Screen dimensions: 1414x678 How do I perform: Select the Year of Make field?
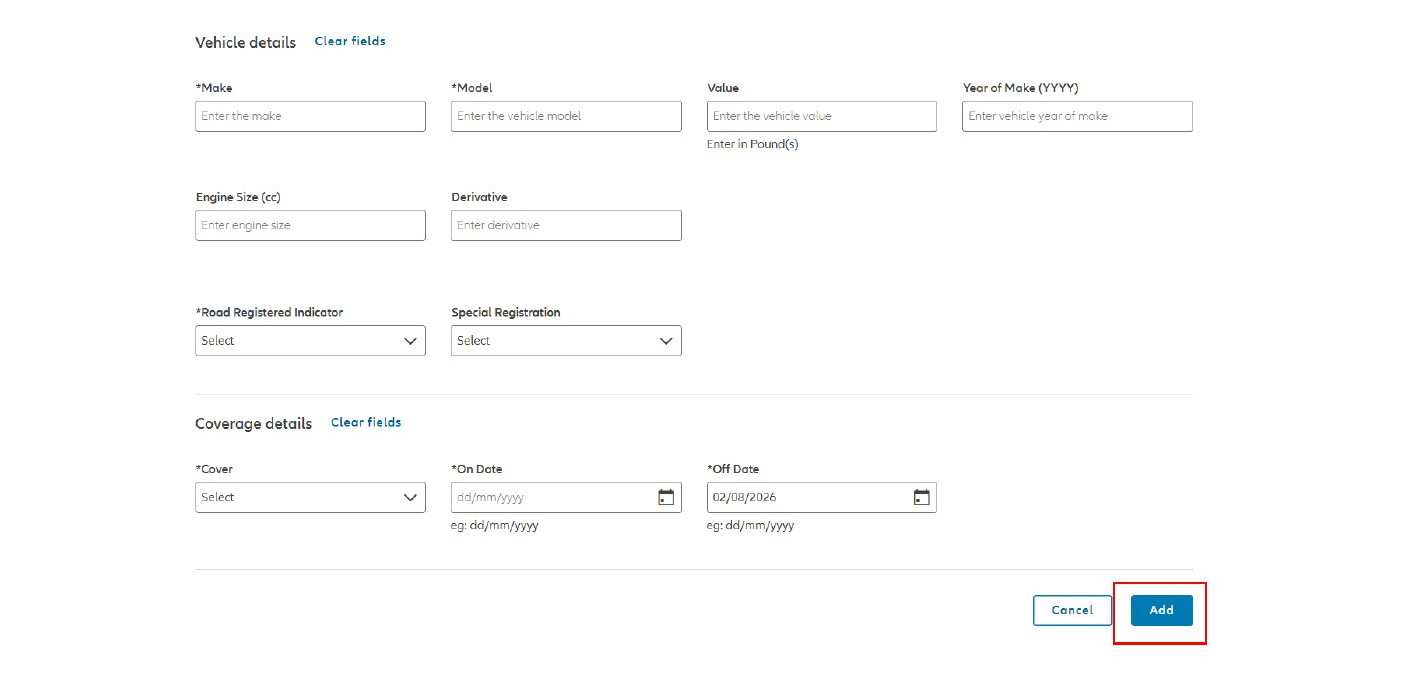pyautogui.click(x=1078, y=116)
